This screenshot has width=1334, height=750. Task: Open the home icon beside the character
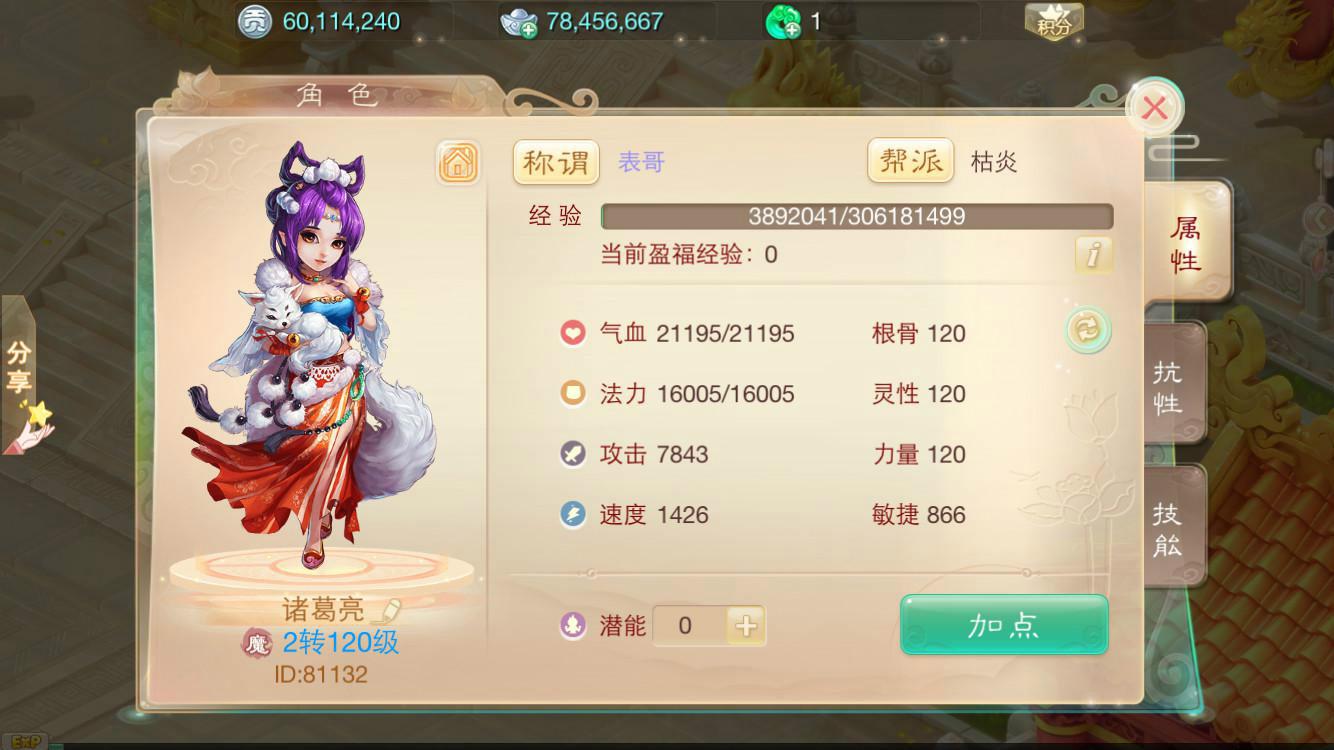(458, 163)
